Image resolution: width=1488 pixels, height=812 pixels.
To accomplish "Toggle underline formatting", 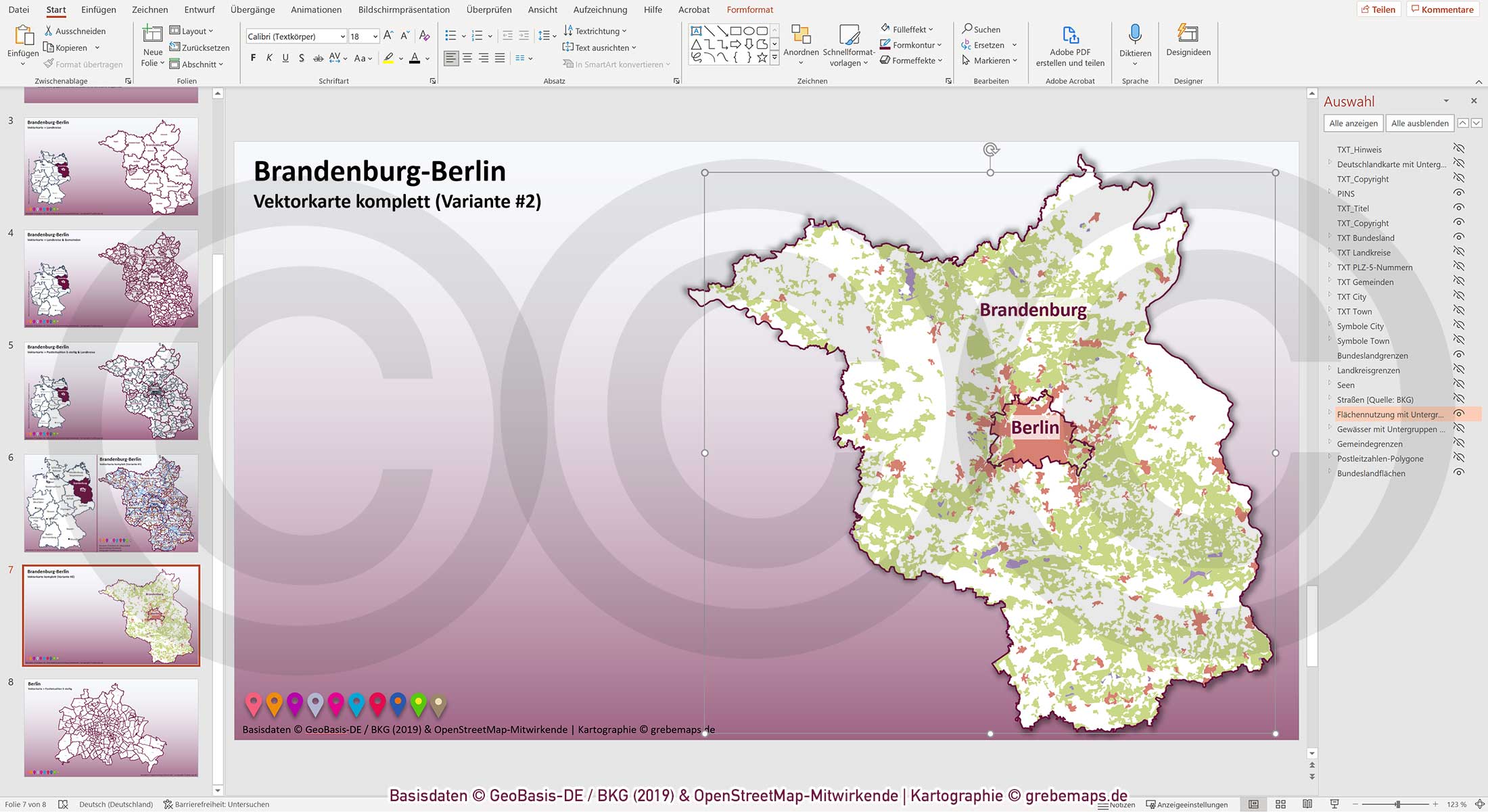I will click(x=285, y=58).
